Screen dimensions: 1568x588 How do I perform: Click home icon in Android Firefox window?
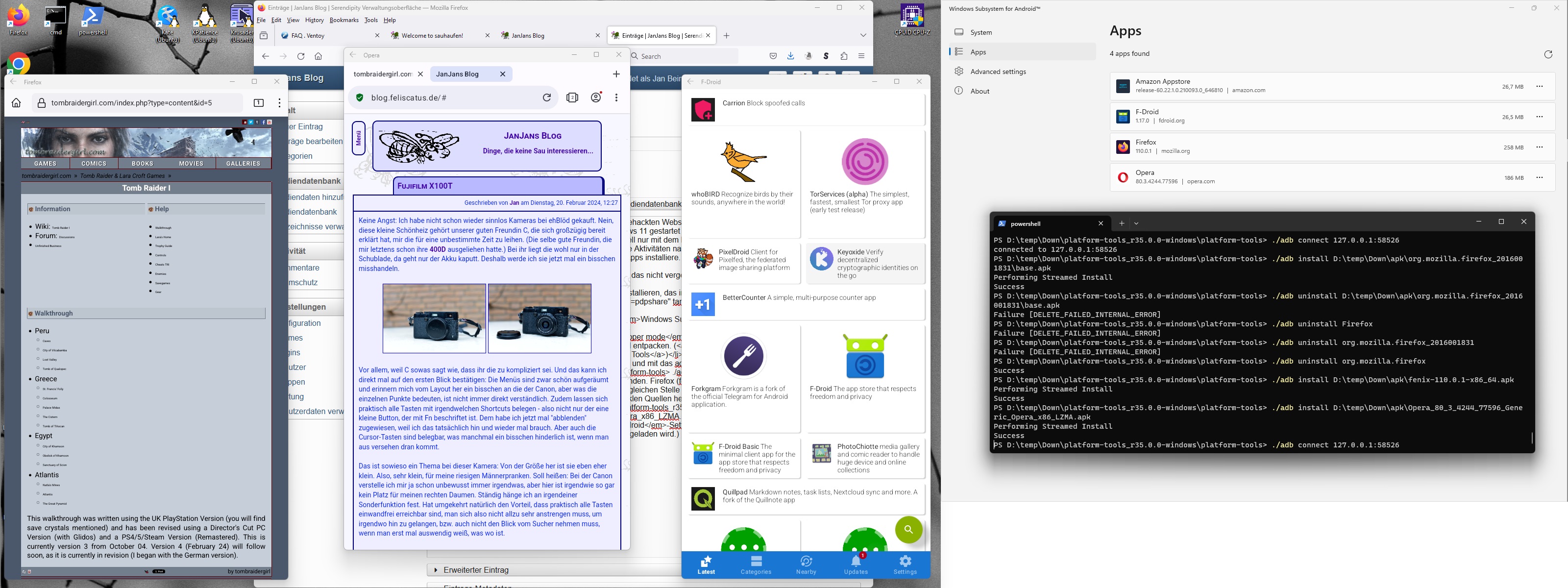click(x=17, y=103)
